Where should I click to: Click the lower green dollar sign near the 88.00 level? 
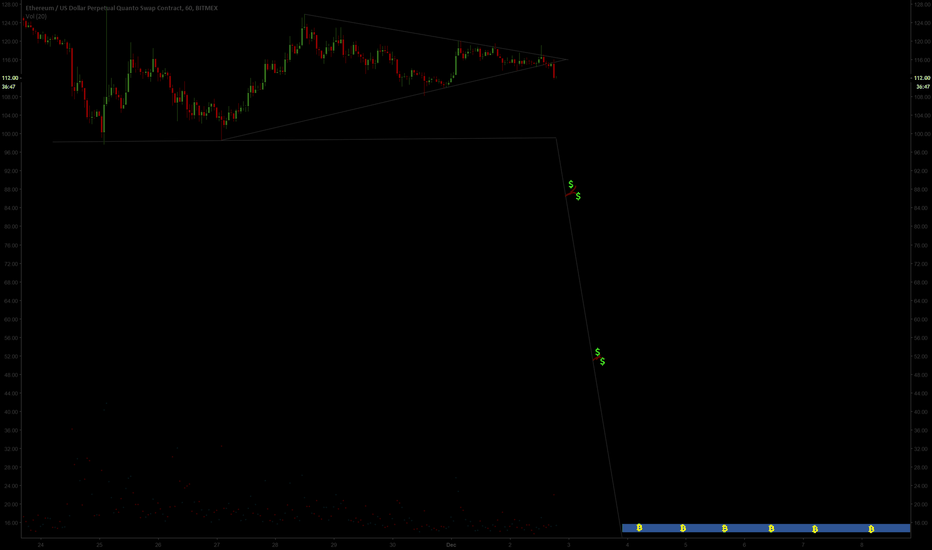(578, 196)
